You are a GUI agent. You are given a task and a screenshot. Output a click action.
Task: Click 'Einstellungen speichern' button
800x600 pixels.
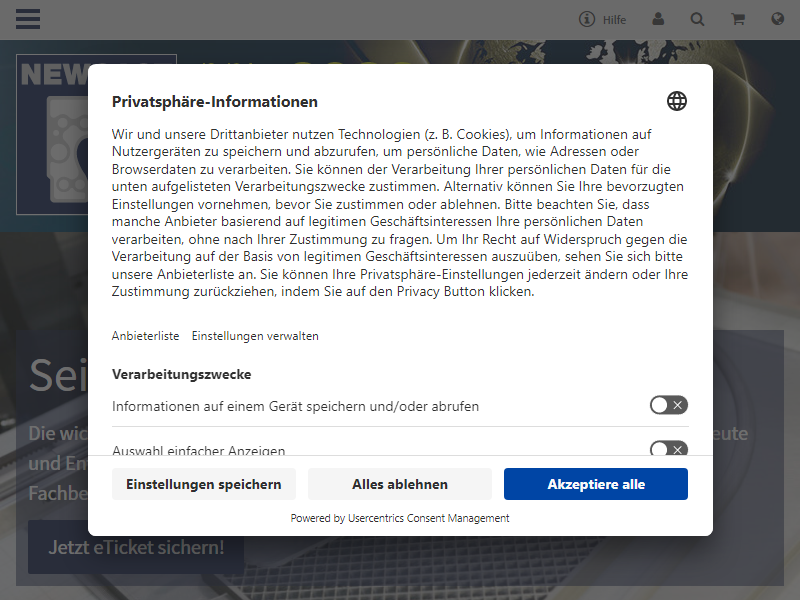tap(204, 484)
